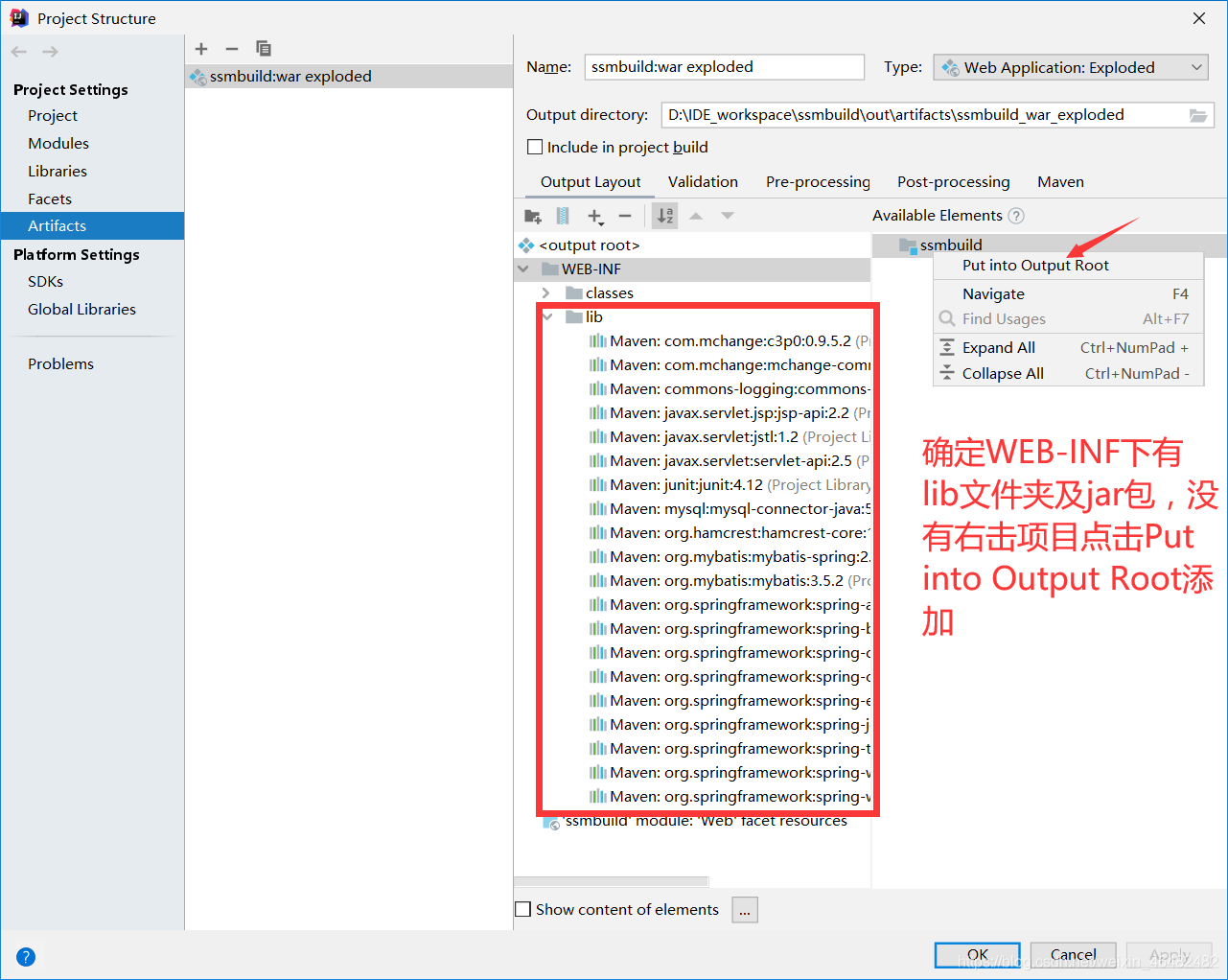Click the OK button
The width and height of the screenshot is (1228, 980).
coord(978,955)
